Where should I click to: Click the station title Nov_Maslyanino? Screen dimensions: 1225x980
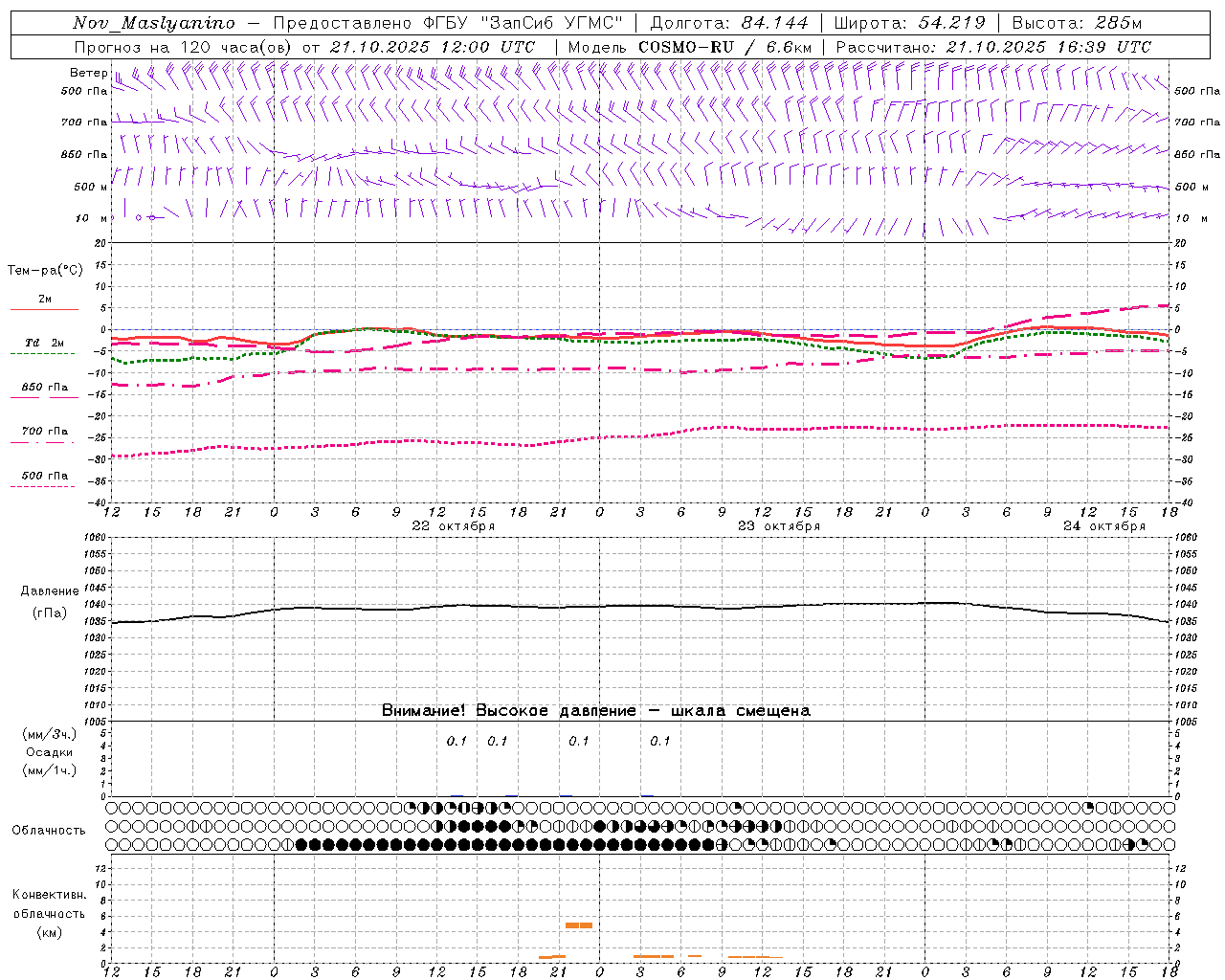(x=154, y=23)
